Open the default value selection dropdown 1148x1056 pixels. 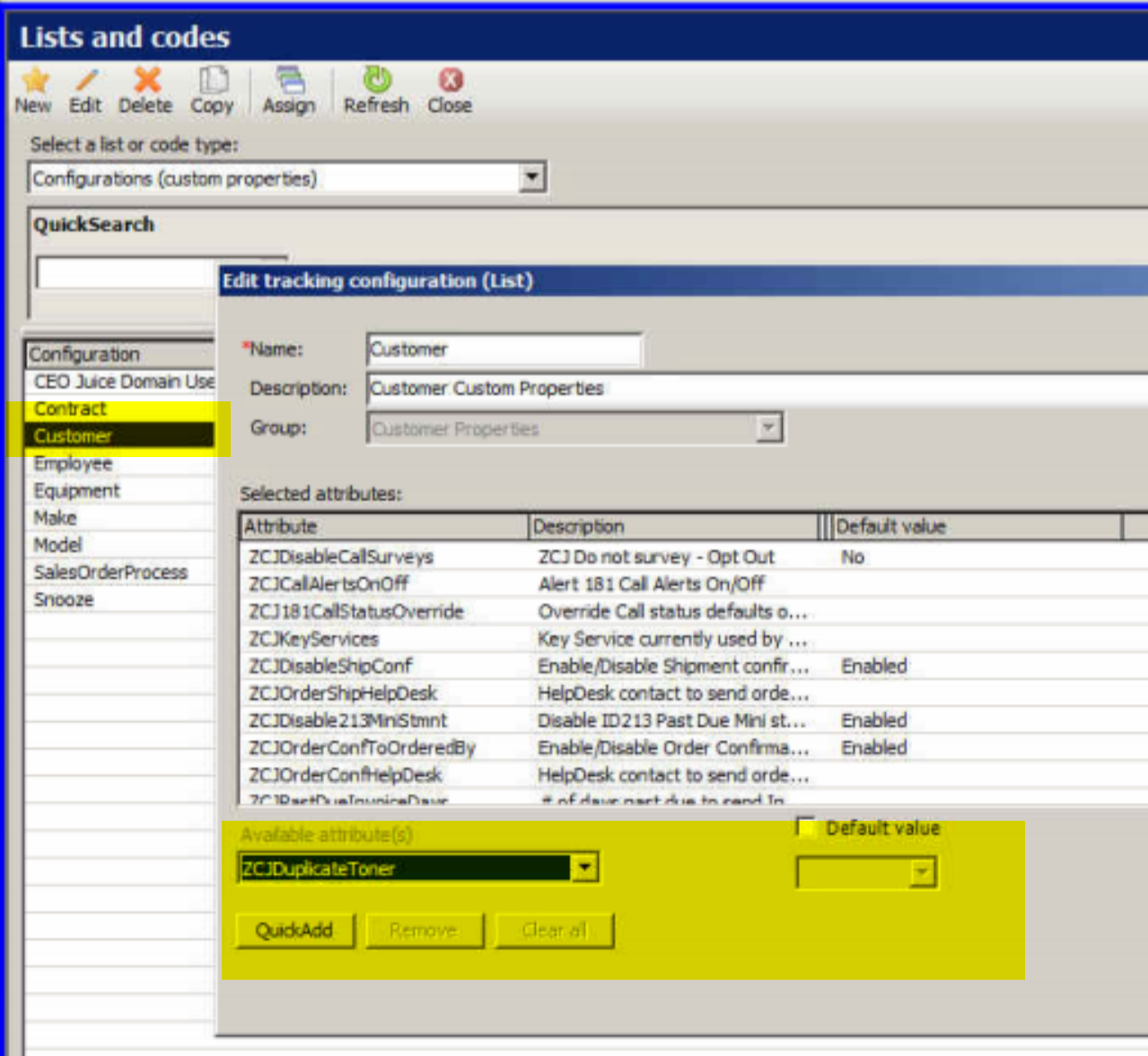pos(922,872)
